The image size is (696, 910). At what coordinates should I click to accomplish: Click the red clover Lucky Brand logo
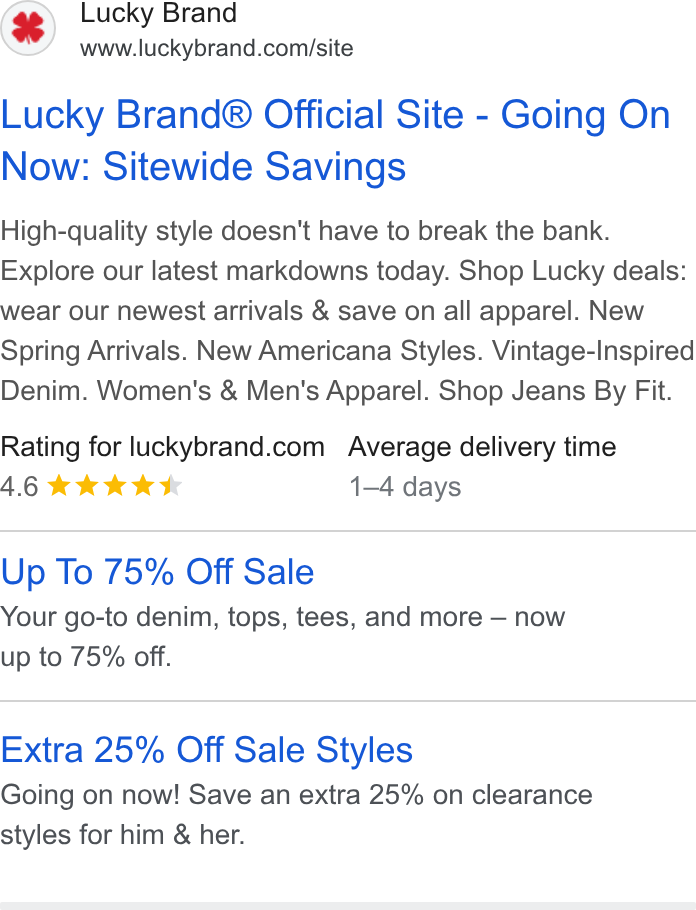(x=28, y=28)
